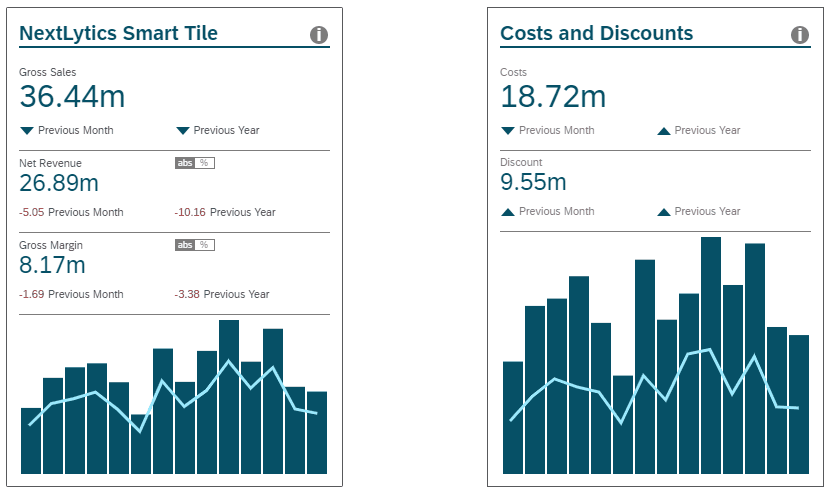Click Gross Margin -1.69 Previous Month deviation
The image size is (826, 490).
pyautogui.click(x=32, y=294)
